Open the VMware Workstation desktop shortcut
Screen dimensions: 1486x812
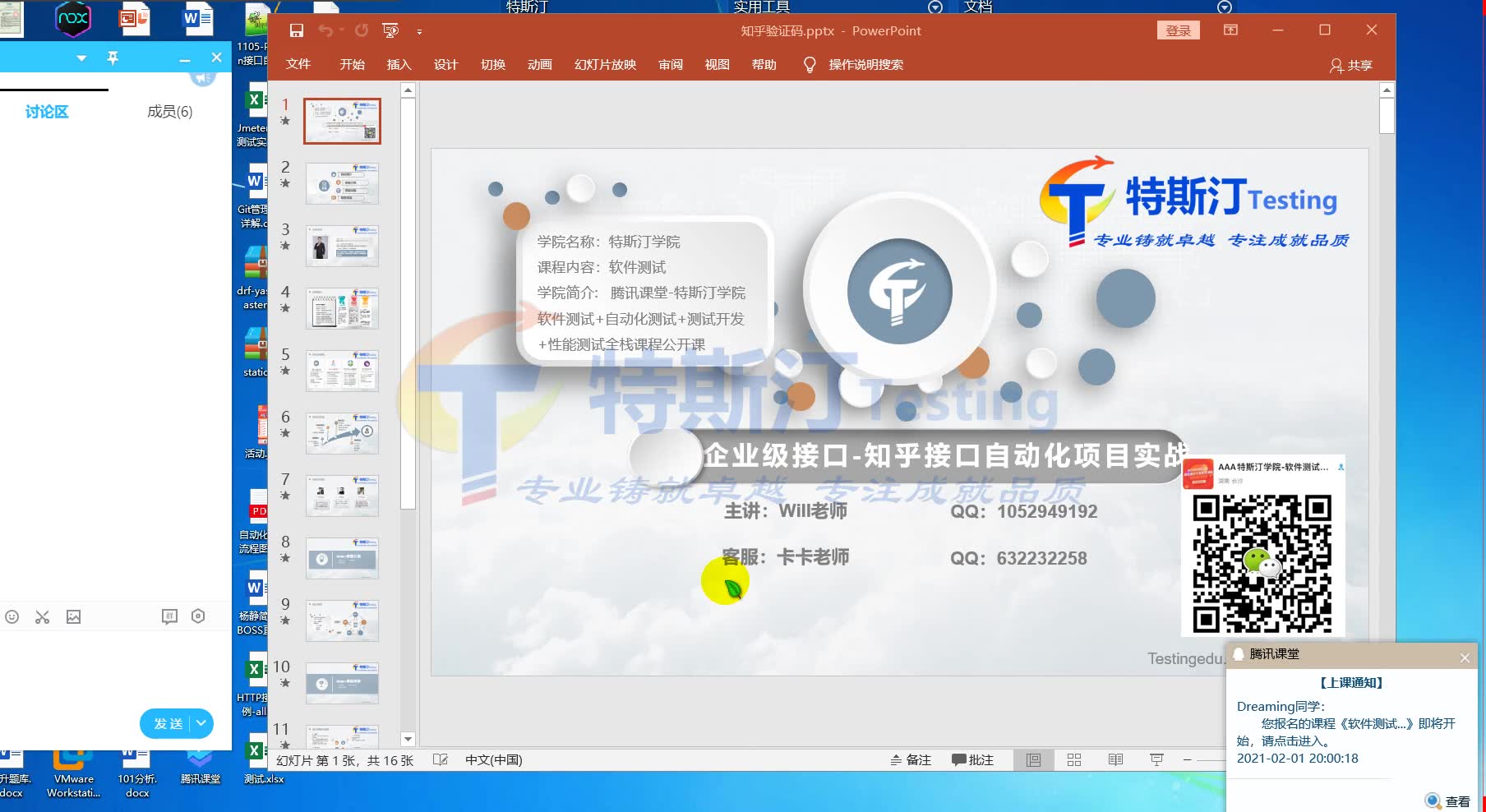73,773
